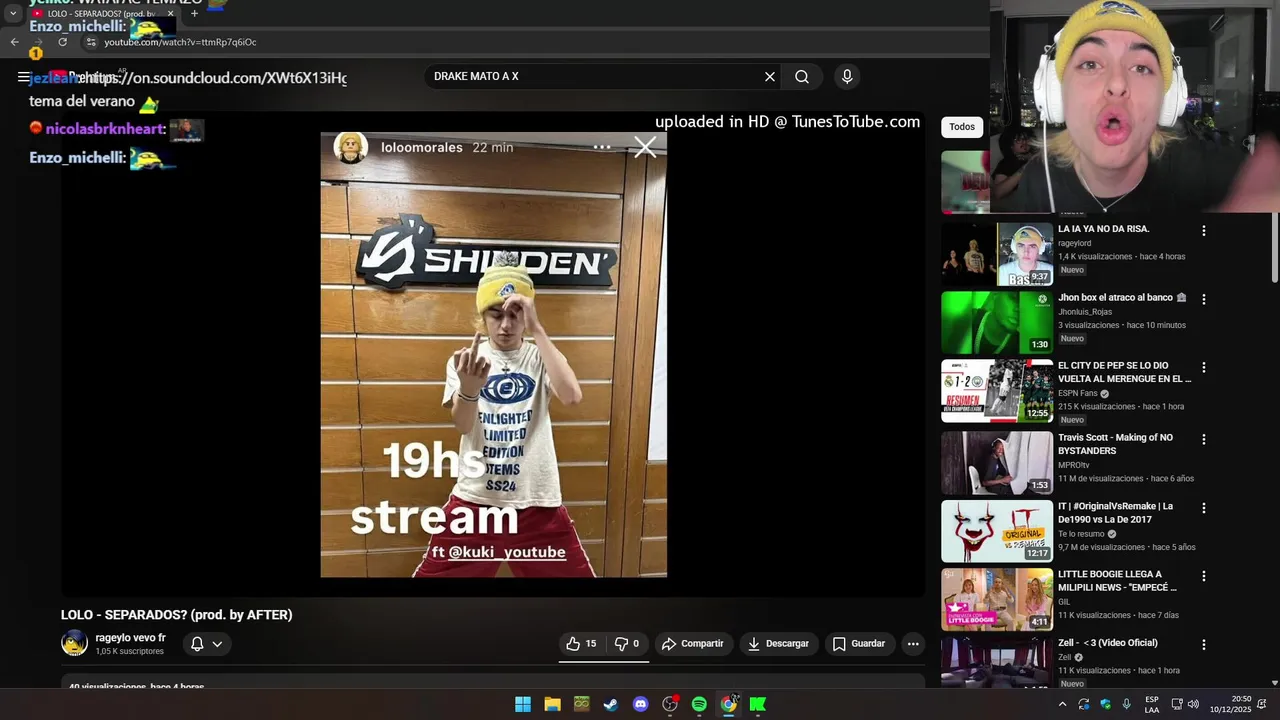1280x720 pixels.
Task: Click the channel name ESPN Fans
Action: (1078, 393)
